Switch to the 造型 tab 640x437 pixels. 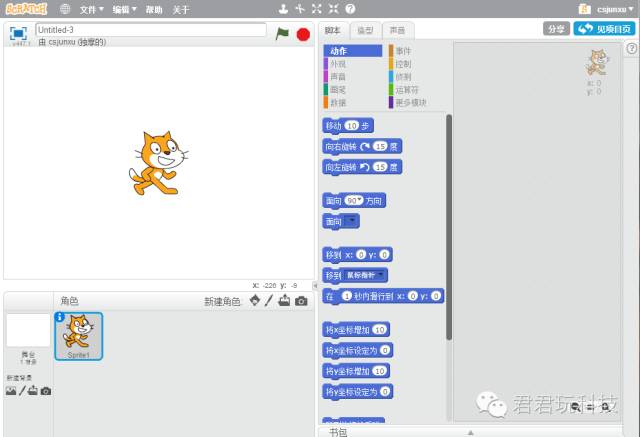[x=365, y=30]
